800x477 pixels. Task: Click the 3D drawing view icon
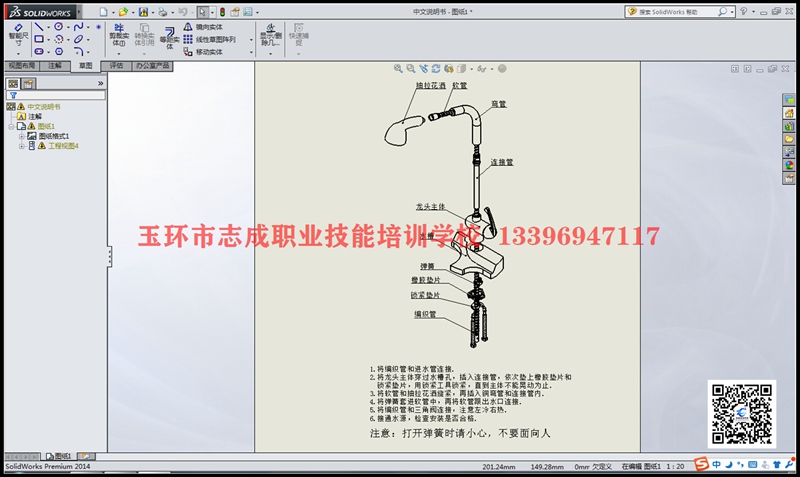pos(448,68)
